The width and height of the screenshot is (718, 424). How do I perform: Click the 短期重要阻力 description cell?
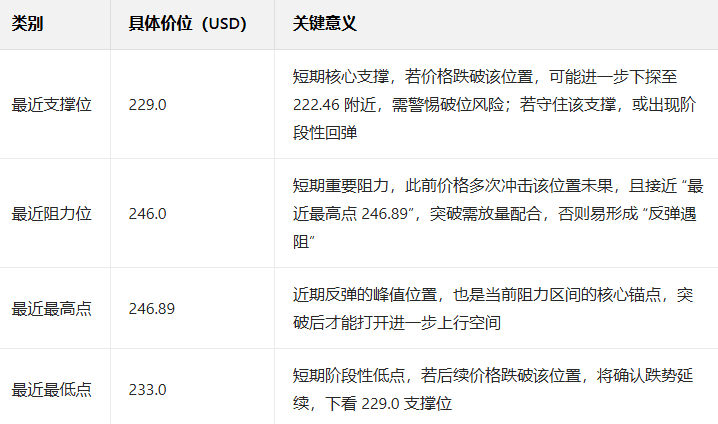(x=496, y=213)
